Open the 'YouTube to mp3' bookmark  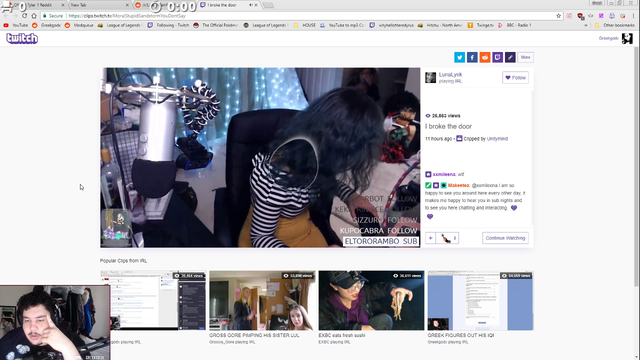click(342, 25)
